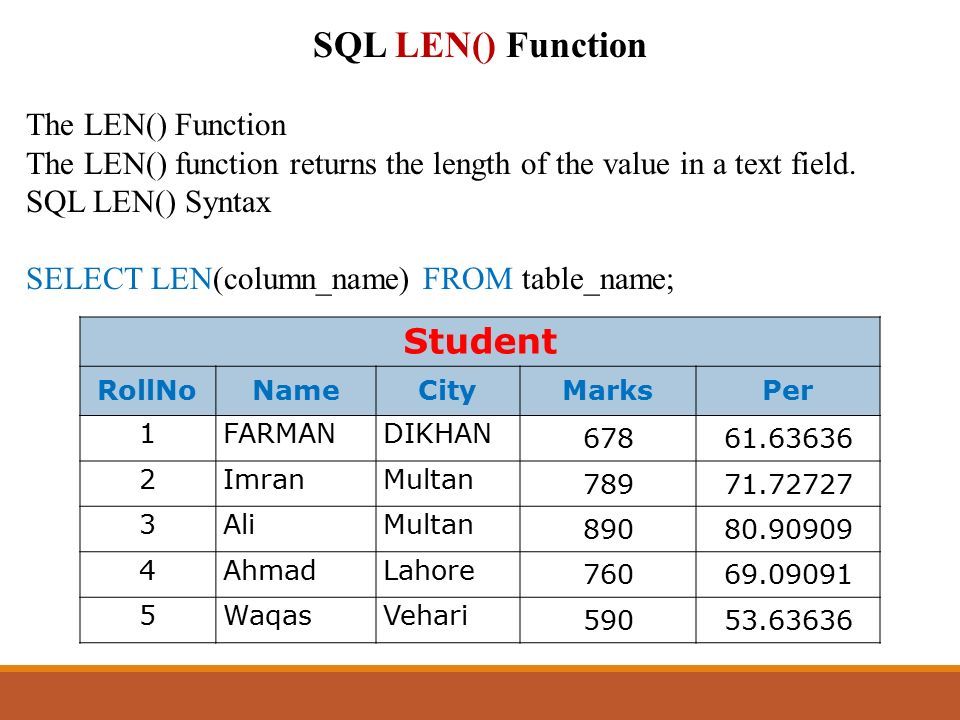Click the red LEN() word in title
This screenshot has width=960, height=720.
tap(446, 46)
